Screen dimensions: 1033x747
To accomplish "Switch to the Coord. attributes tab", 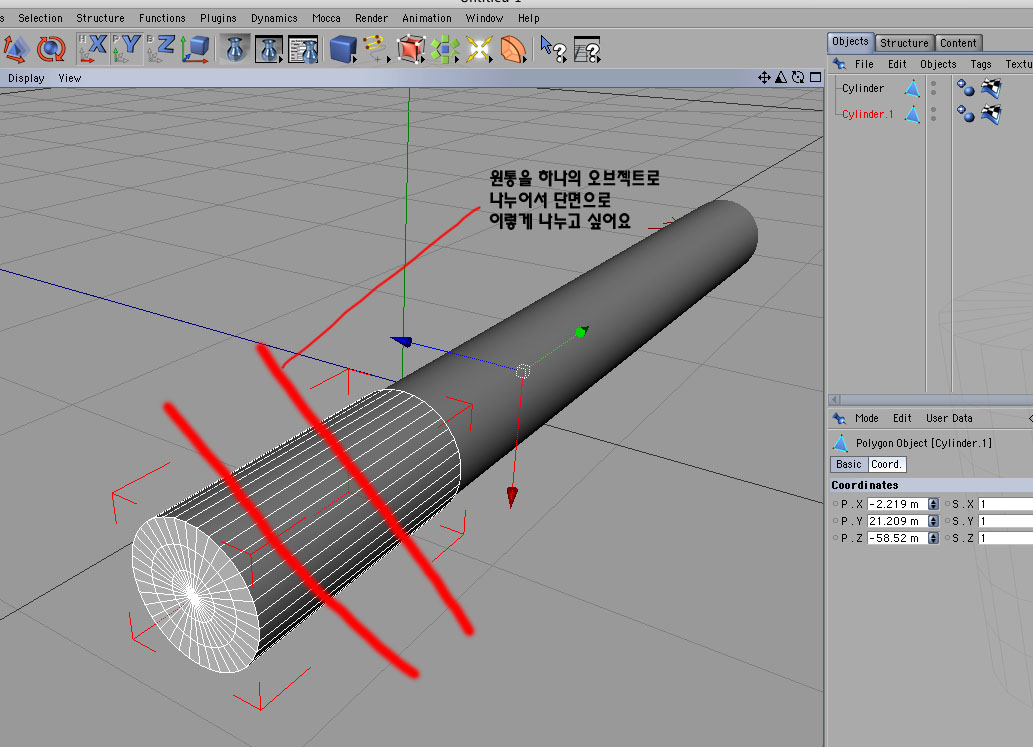I will click(887, 464).
